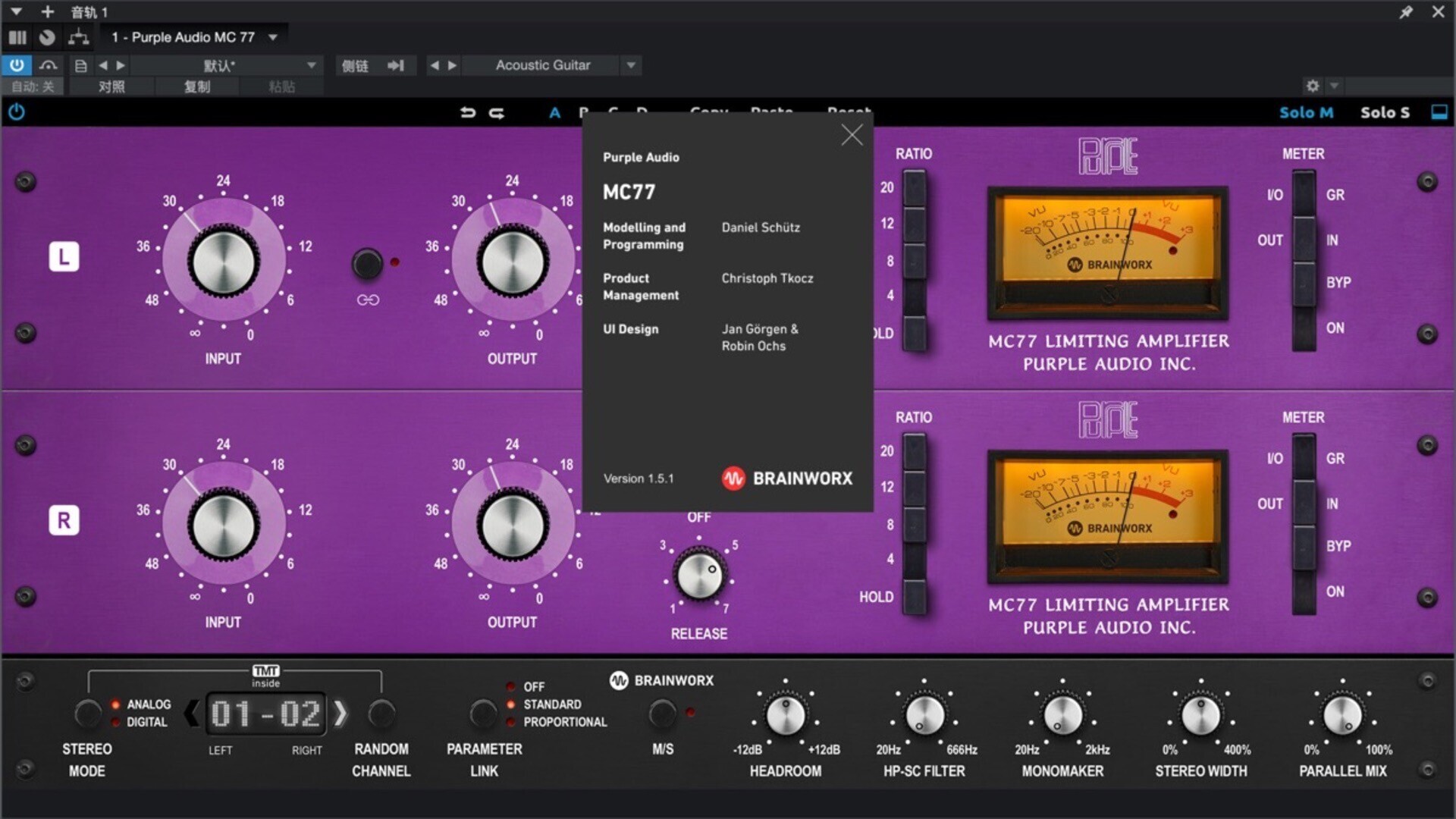The width and height of the screenshot is (1456, 819).
Task: Click the macro controls knob icon
Action: click(47, 37)
